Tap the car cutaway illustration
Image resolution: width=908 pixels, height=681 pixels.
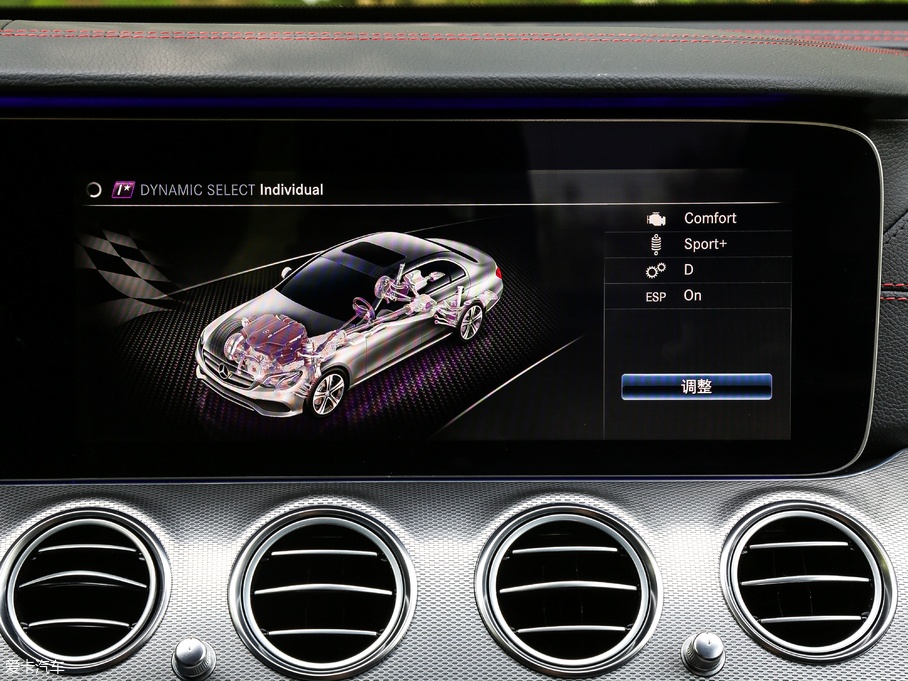[350, 320]
